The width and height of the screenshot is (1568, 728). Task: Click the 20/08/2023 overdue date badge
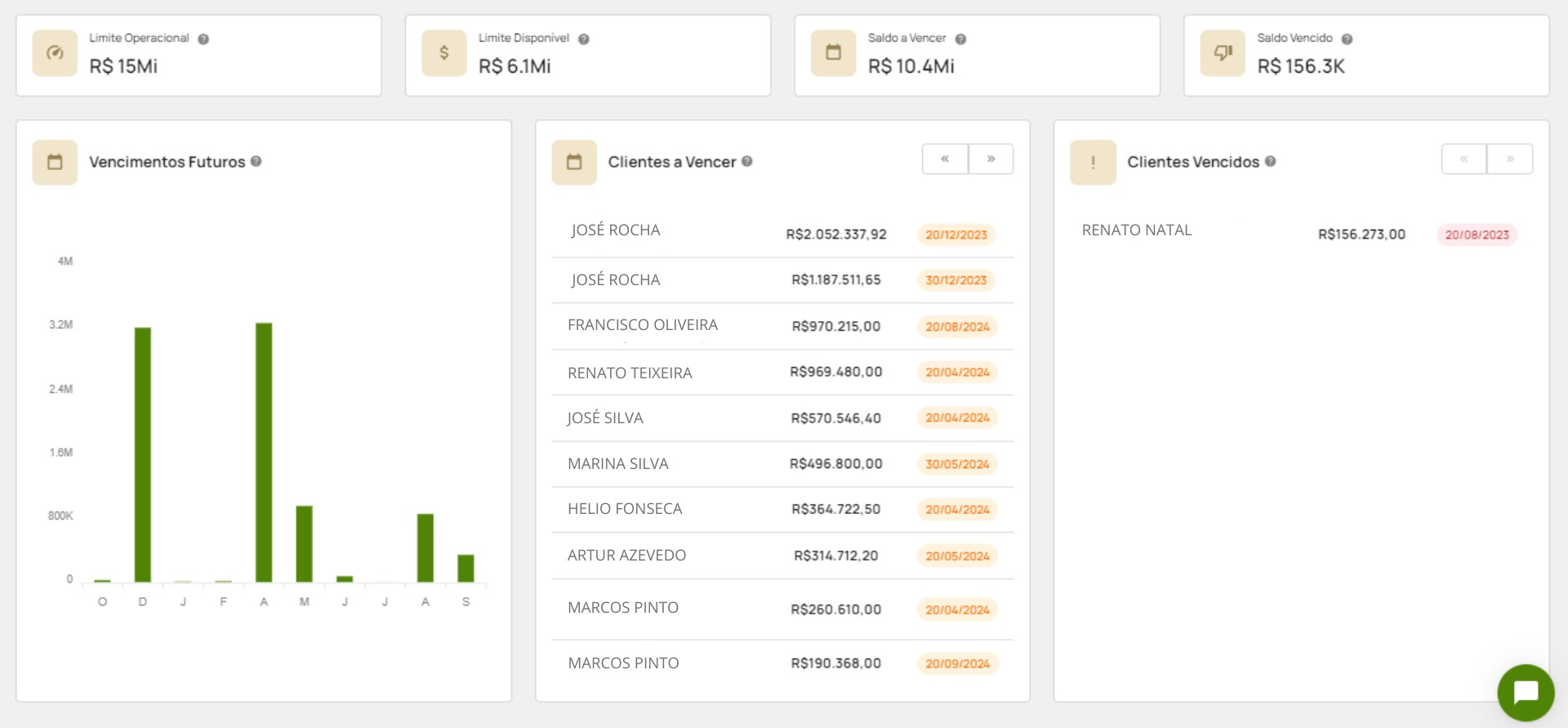pos(1477,235)
